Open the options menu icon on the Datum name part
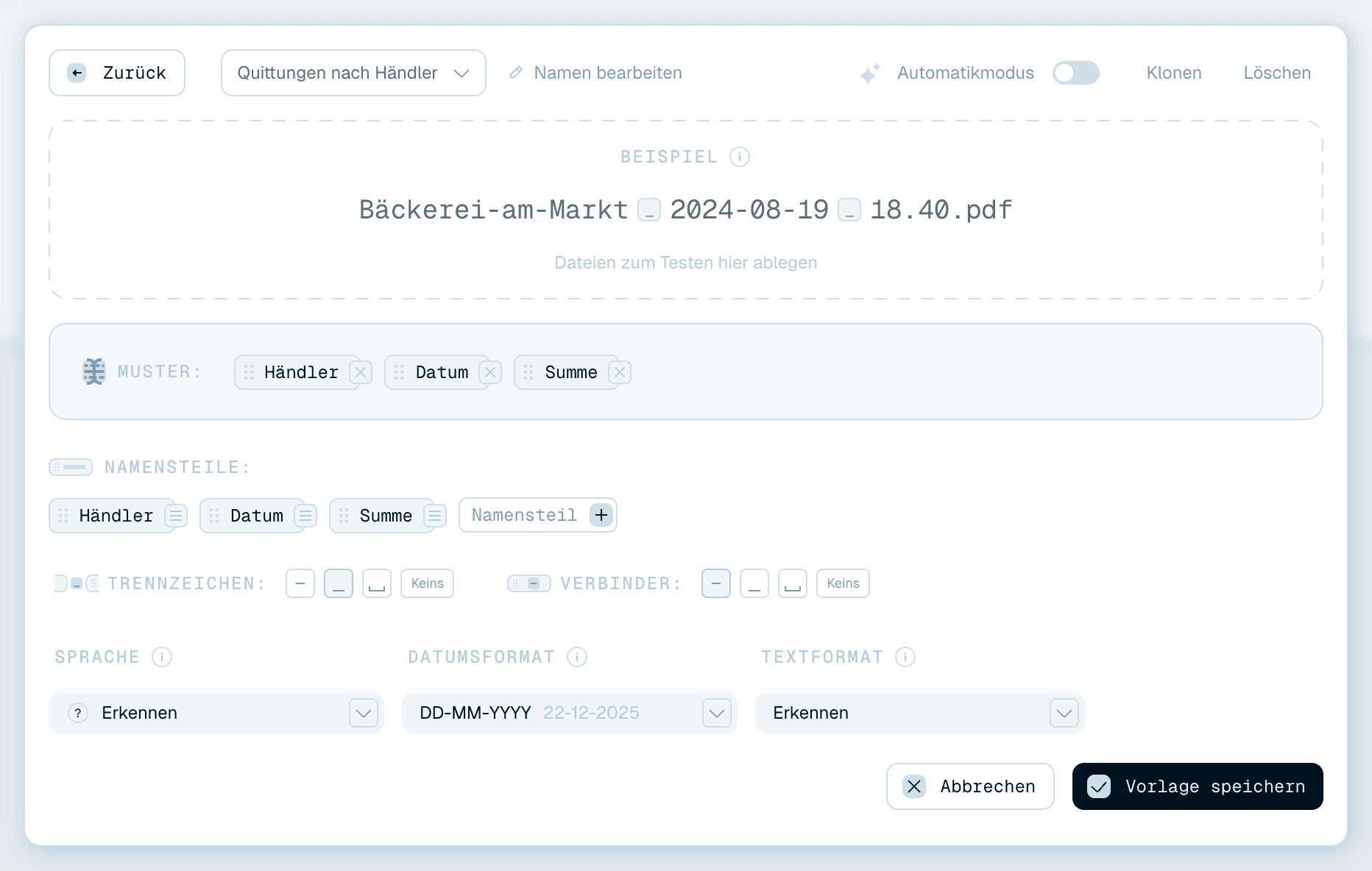 click(x=305, y=516)
